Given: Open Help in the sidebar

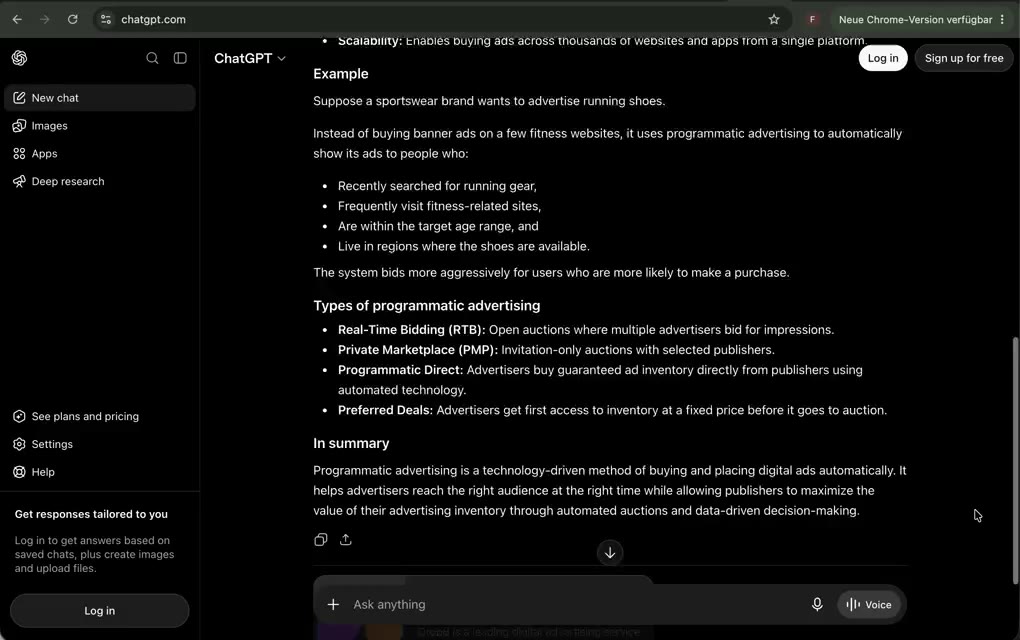Looking at the screenshot, I should (100, 472).
